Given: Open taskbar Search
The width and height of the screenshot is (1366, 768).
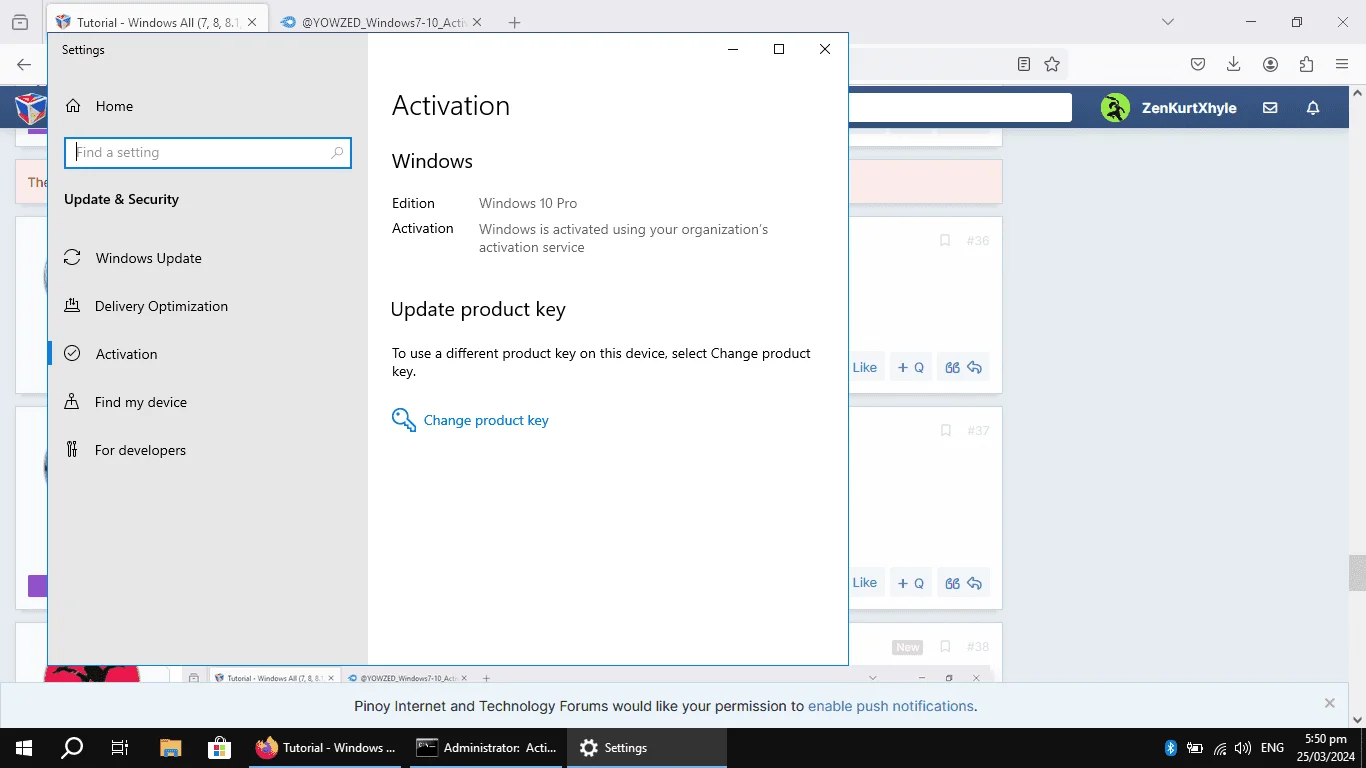Looking at the screenshot, I should [72, 747].
